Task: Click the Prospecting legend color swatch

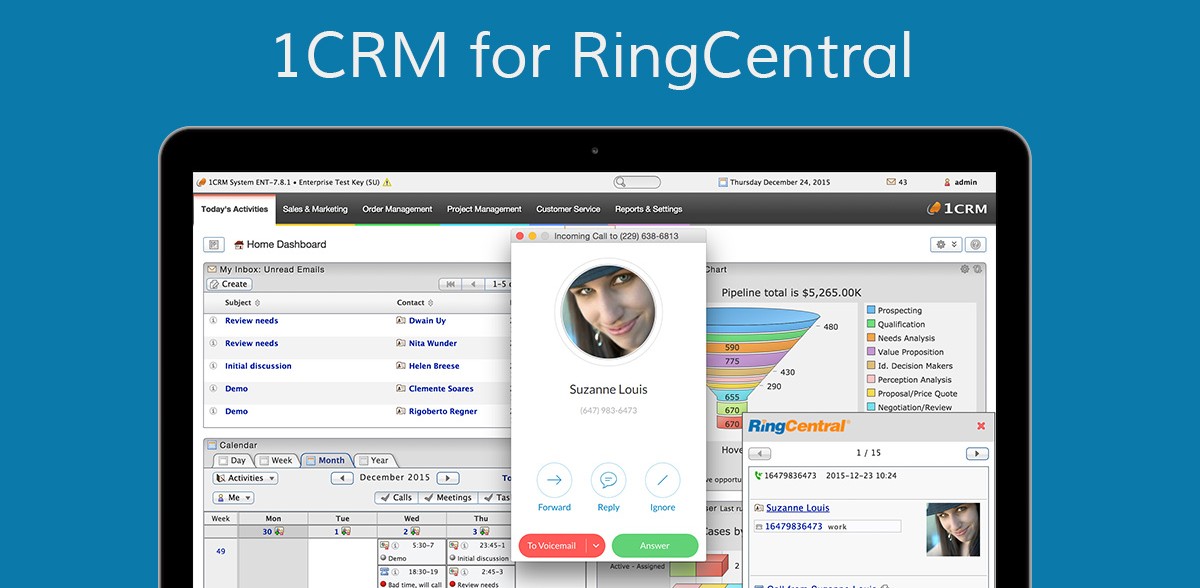Action: 871,311
